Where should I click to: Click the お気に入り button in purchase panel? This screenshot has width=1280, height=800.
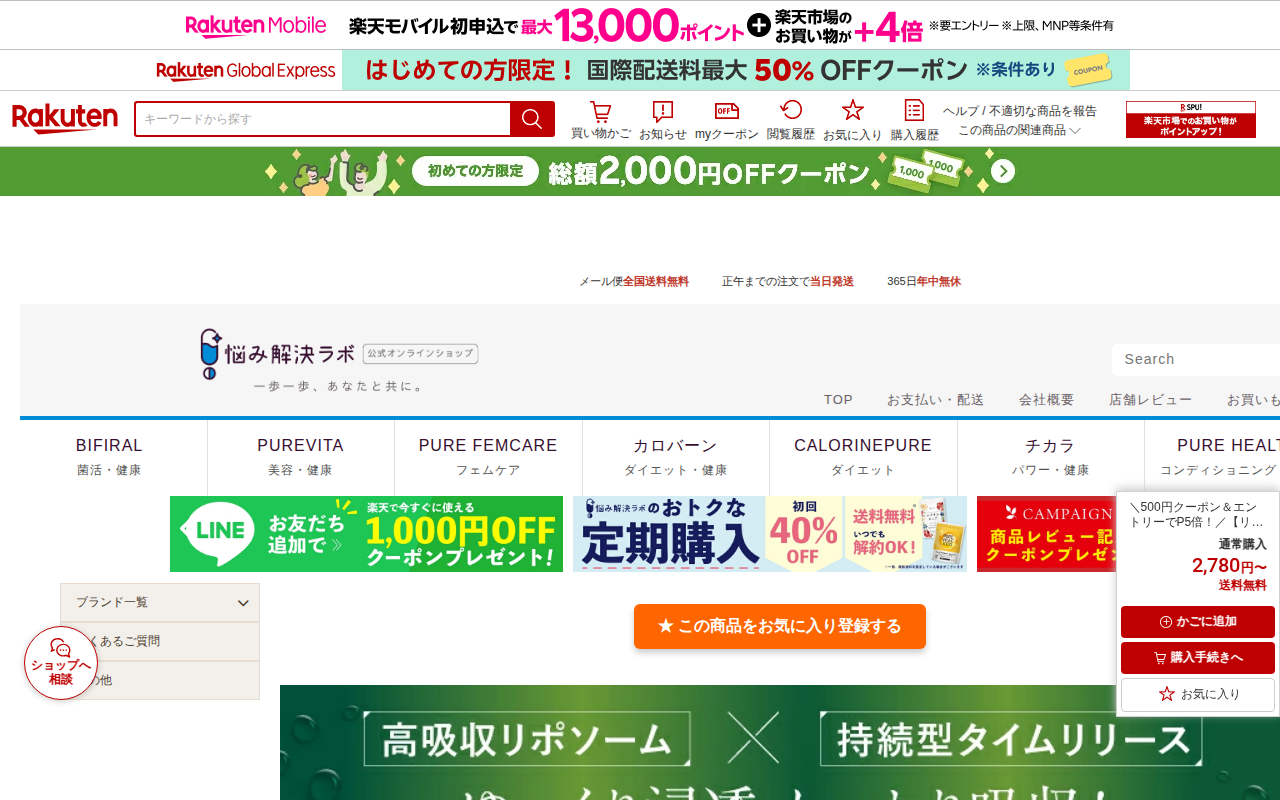click(x=1198, y=694)
